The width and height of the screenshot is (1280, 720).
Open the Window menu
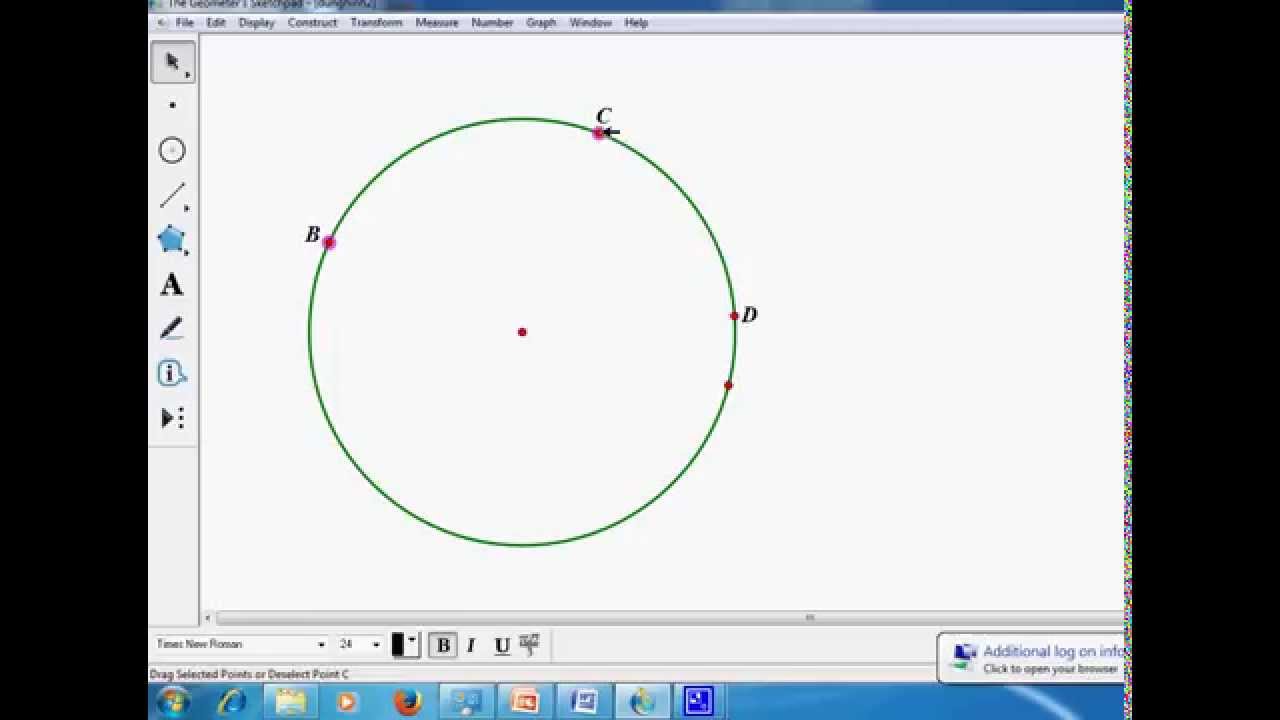click(590, 23)
